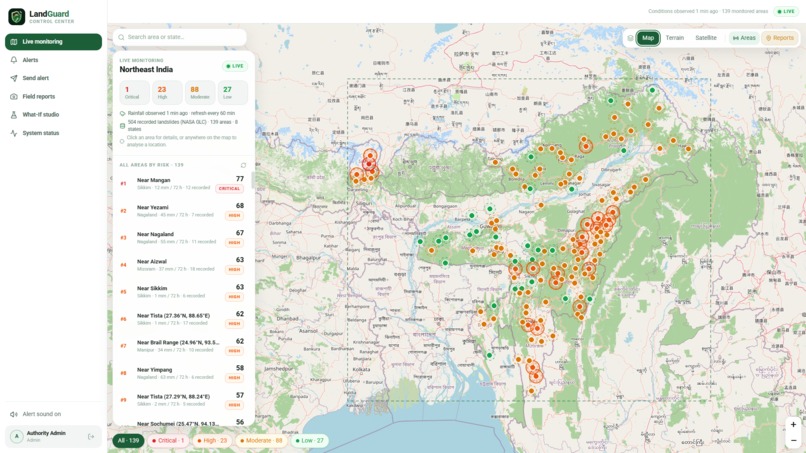This screenshot has height=453, width=806.
Task: Click the top-right LIVE status badge
Action: [x=786, y=11]
